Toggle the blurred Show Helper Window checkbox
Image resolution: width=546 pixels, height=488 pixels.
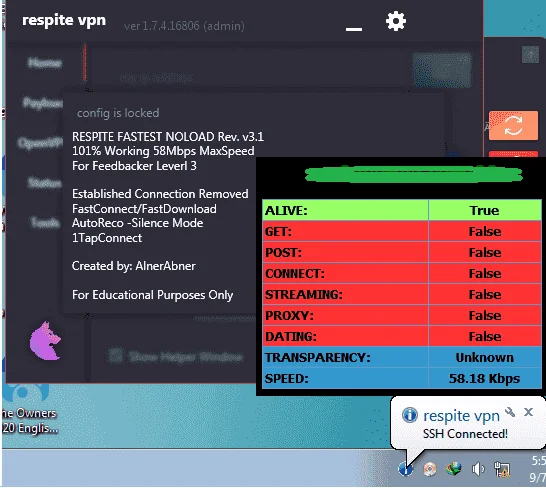[x=115, y=356]
